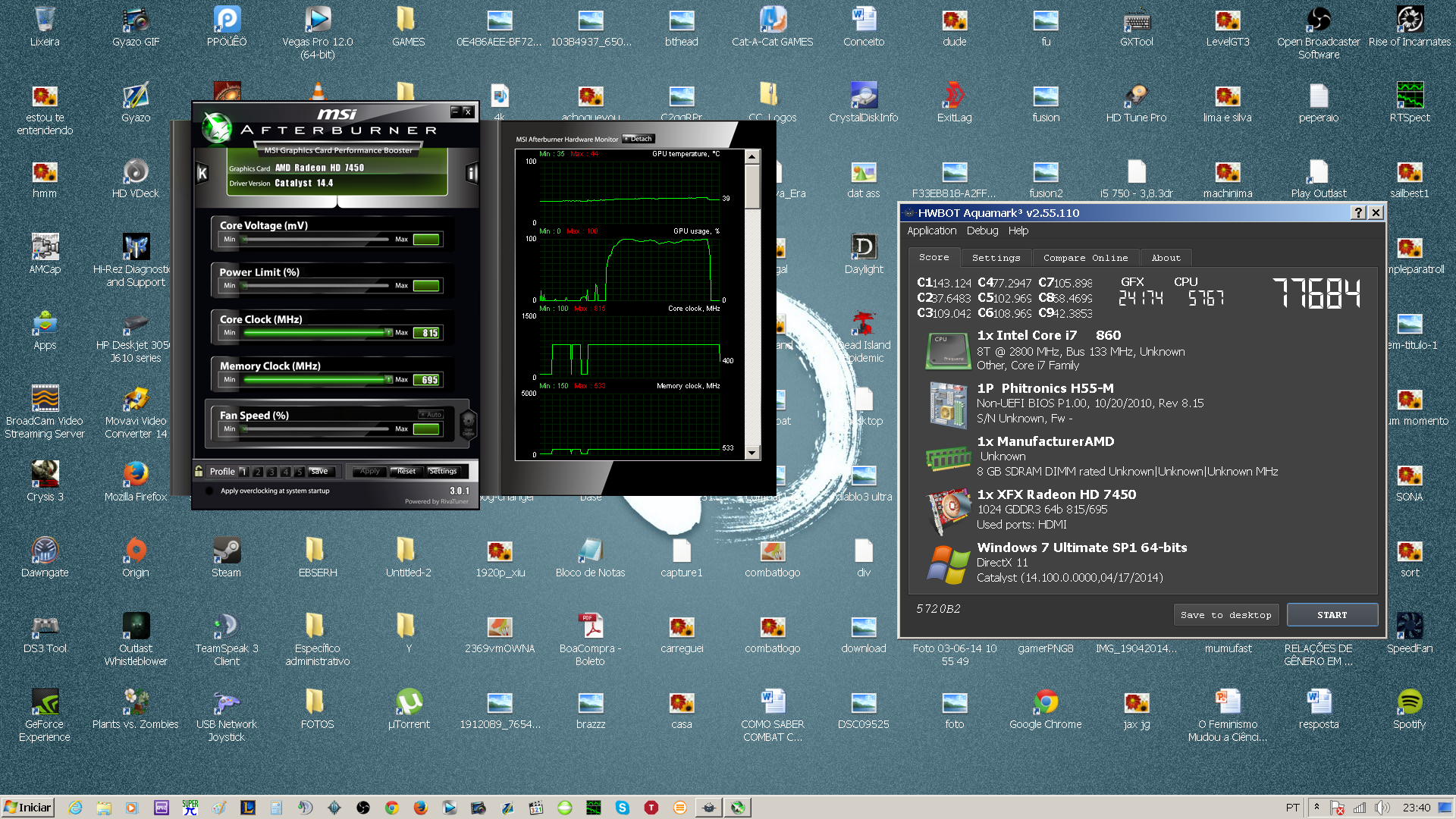
Task: Select Afterburner profile slot 2
Action: (x=258, y=471)
